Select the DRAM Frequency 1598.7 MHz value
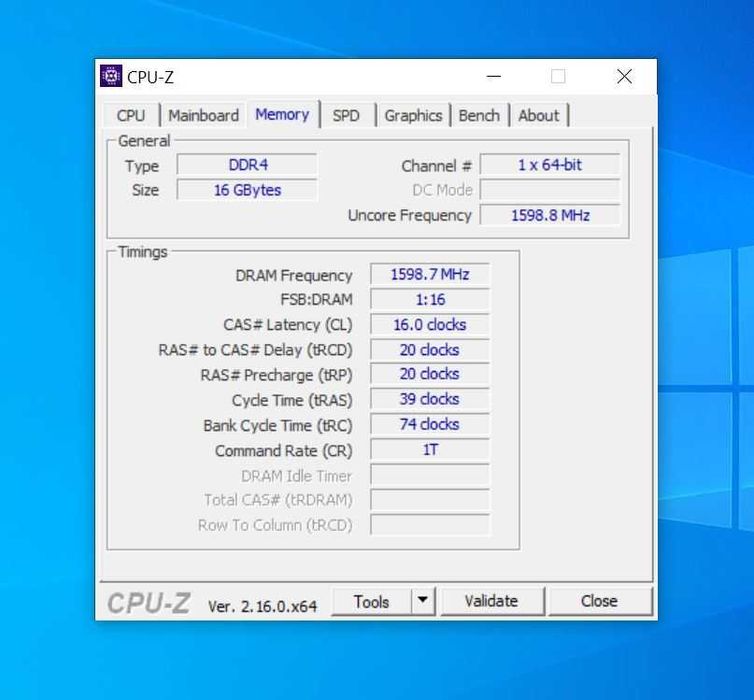Viewport: 754px width, 700px height. (x=430, y=274)
